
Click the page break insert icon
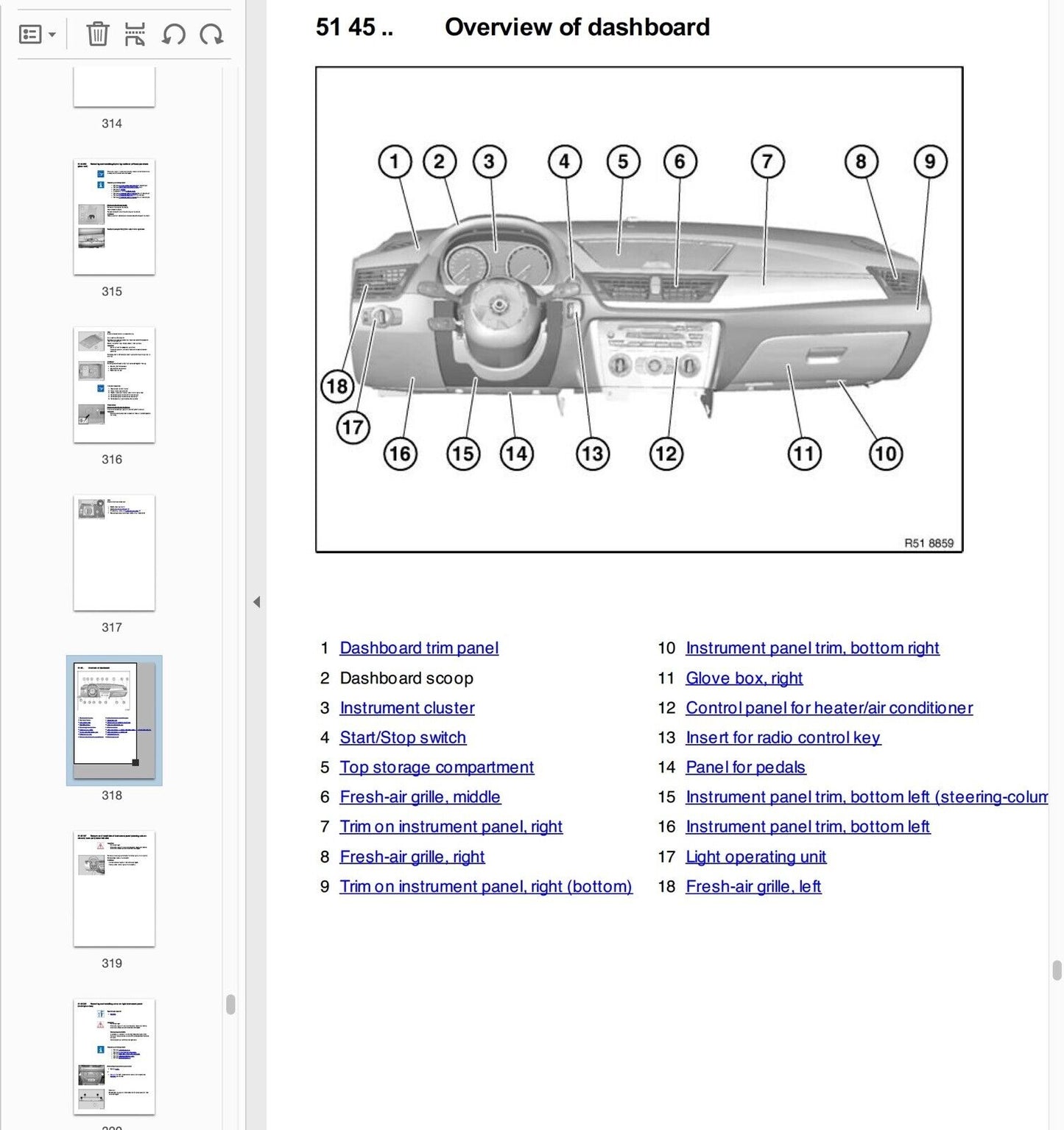pos(135,35)
